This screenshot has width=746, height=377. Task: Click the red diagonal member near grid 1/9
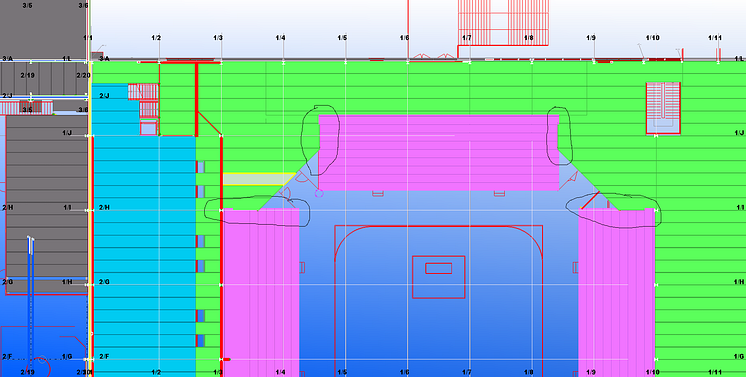tap(589, 200)
